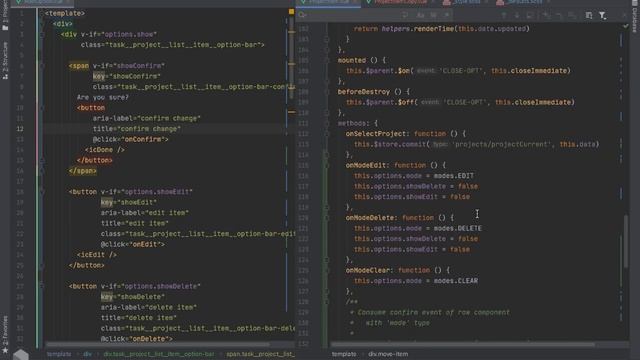Image resolution: width=640 pixels, height=360 pixels.
Task: Select 'template' breadcrumb in left editor
Action: tap(59, 354)
